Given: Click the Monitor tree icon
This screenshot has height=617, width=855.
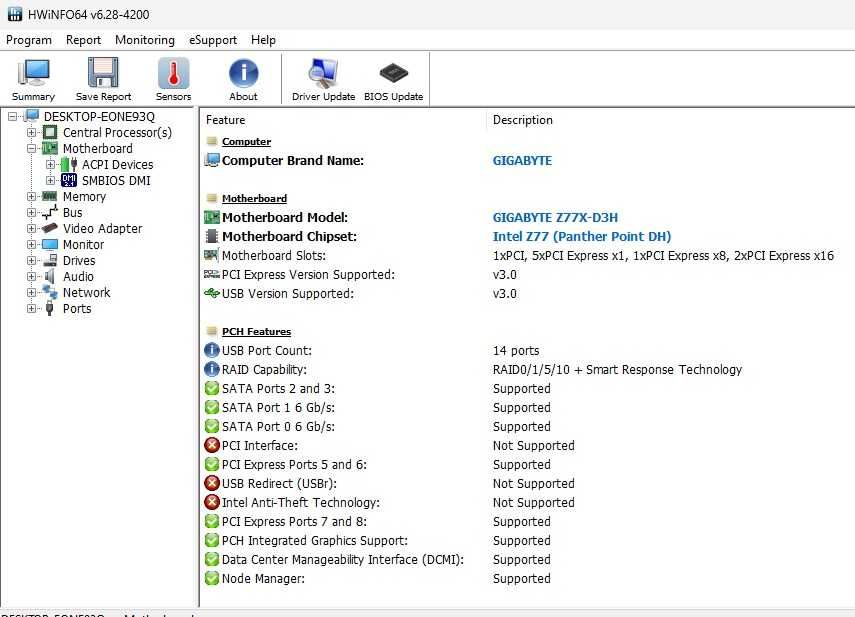Looking at the screenshot, I should [50, 244].
